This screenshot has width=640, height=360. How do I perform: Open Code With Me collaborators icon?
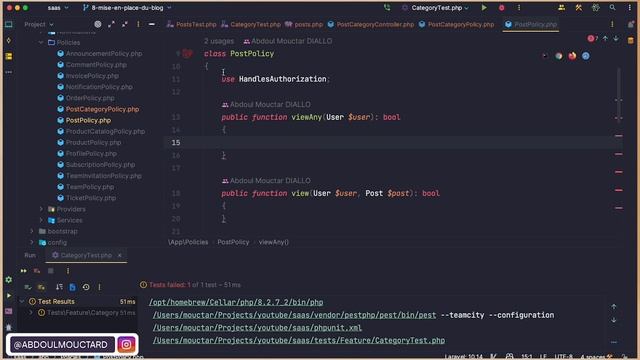tap(562, 7)
